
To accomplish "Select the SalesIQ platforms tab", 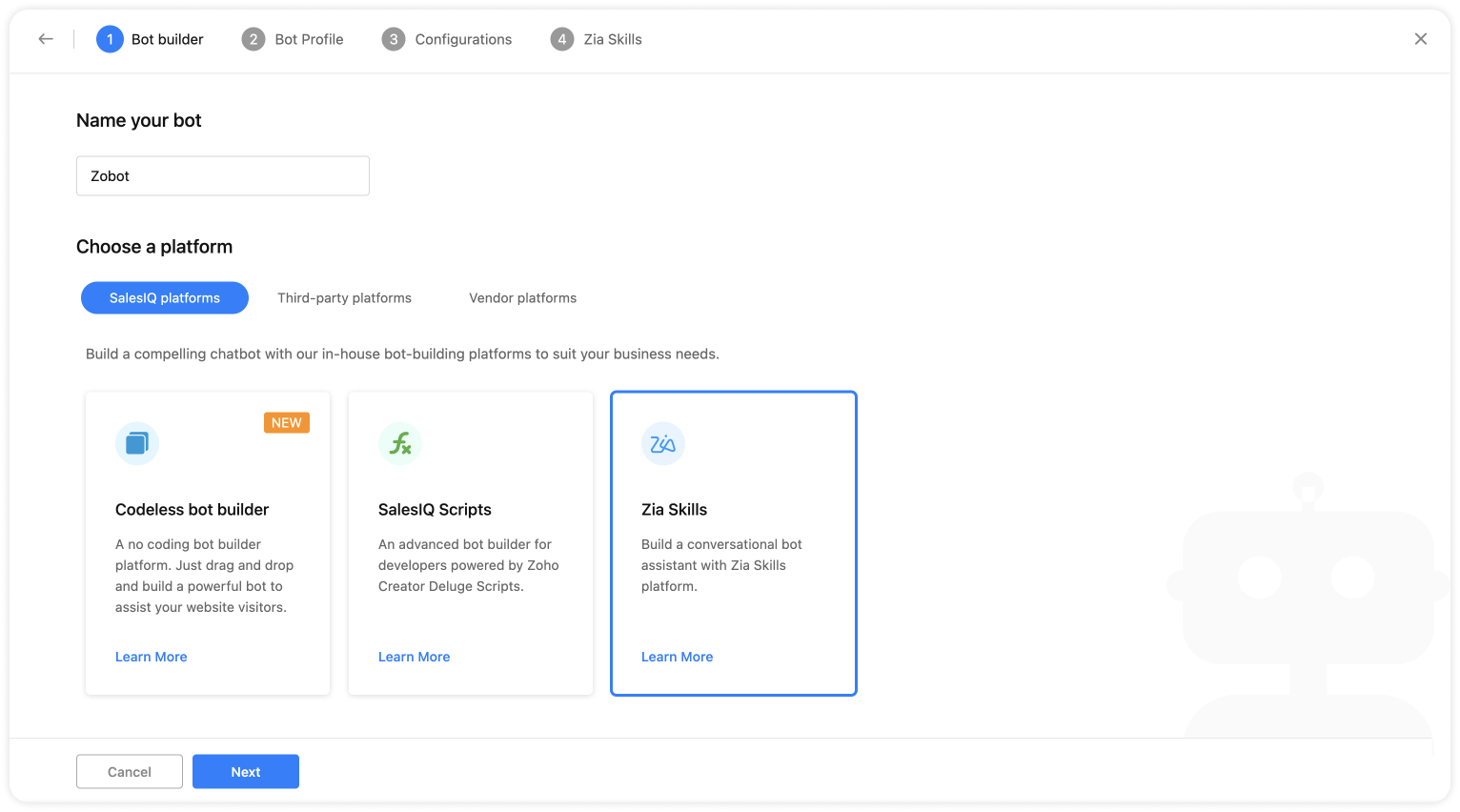I will (x=165, y=298).
